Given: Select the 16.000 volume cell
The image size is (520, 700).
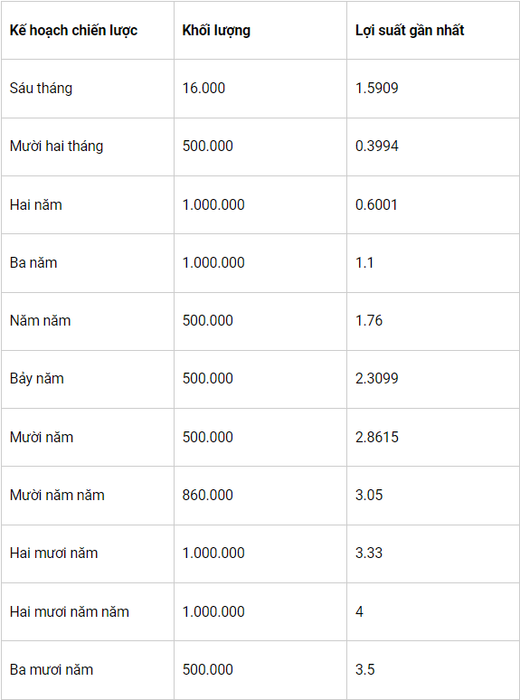Looking at the screenshot, I should (204, 88).
